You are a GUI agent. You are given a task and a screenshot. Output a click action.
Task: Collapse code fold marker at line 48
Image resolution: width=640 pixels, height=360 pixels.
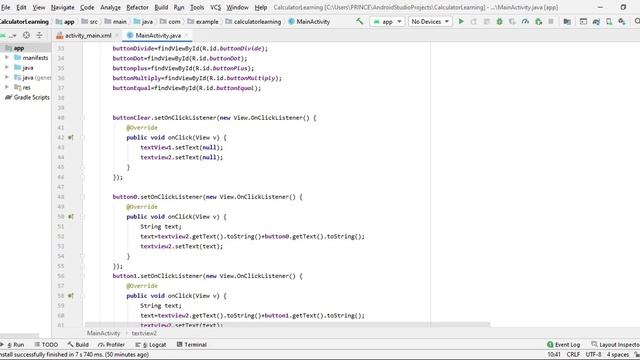coord(82,197)
